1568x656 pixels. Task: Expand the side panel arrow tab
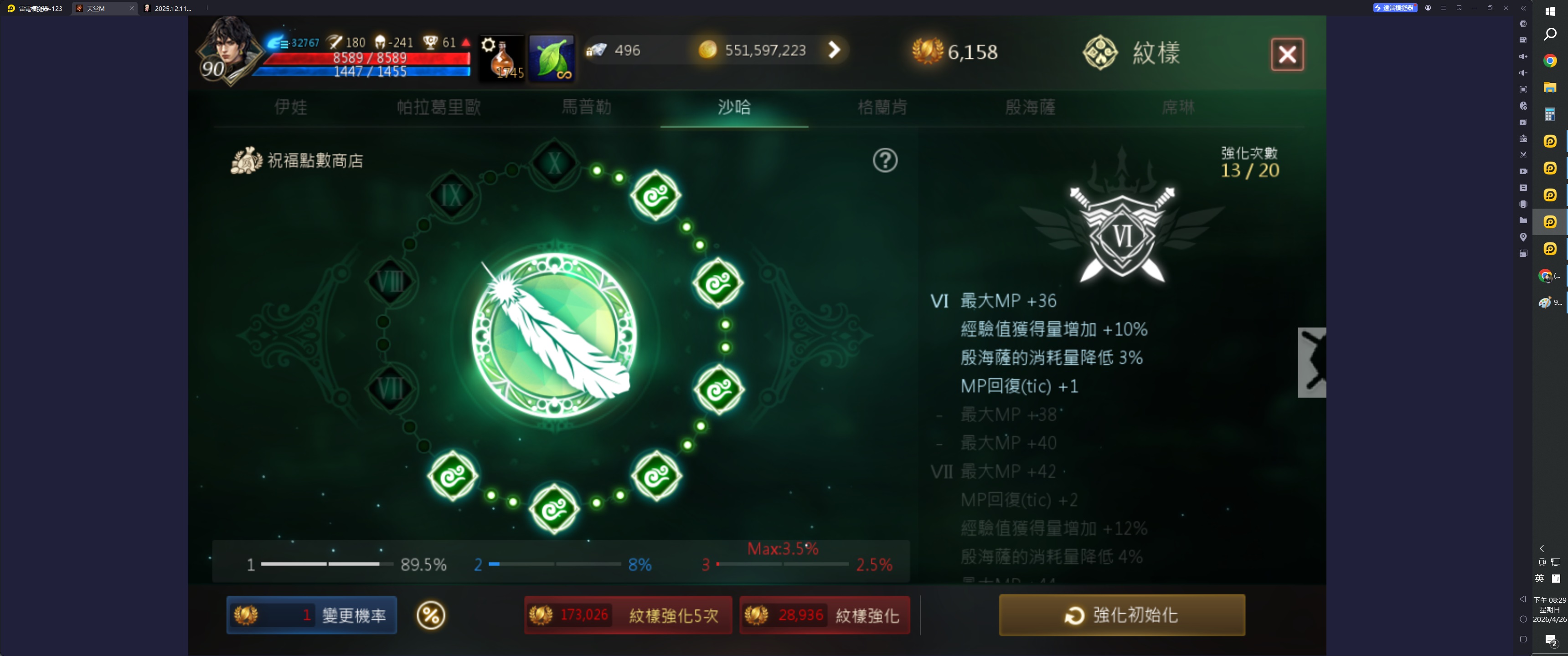click(1312, 363)
